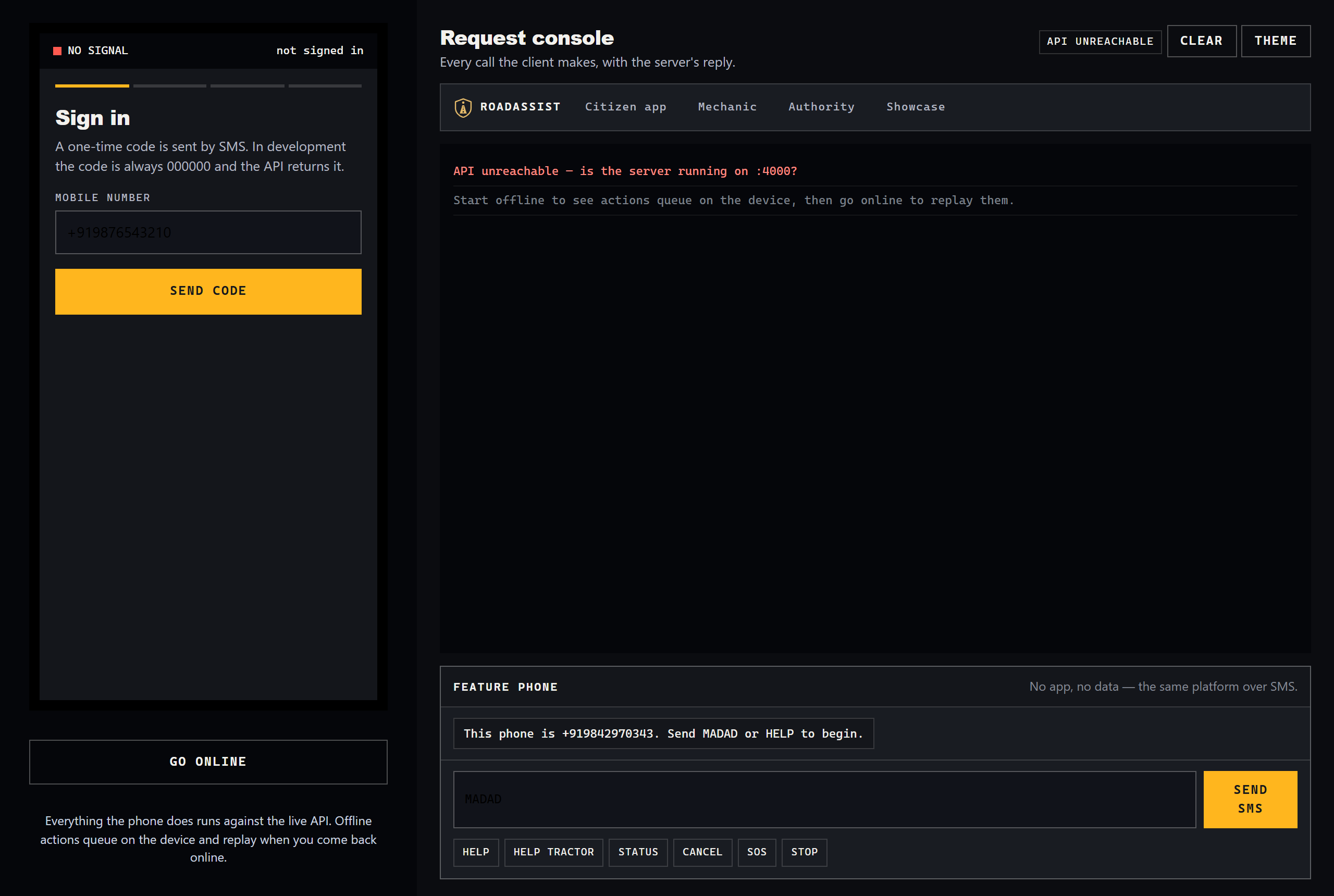Click the Request console heading
Viewport: 1334px width, 896px height.
pyautogui.click(x=526, y=38)
